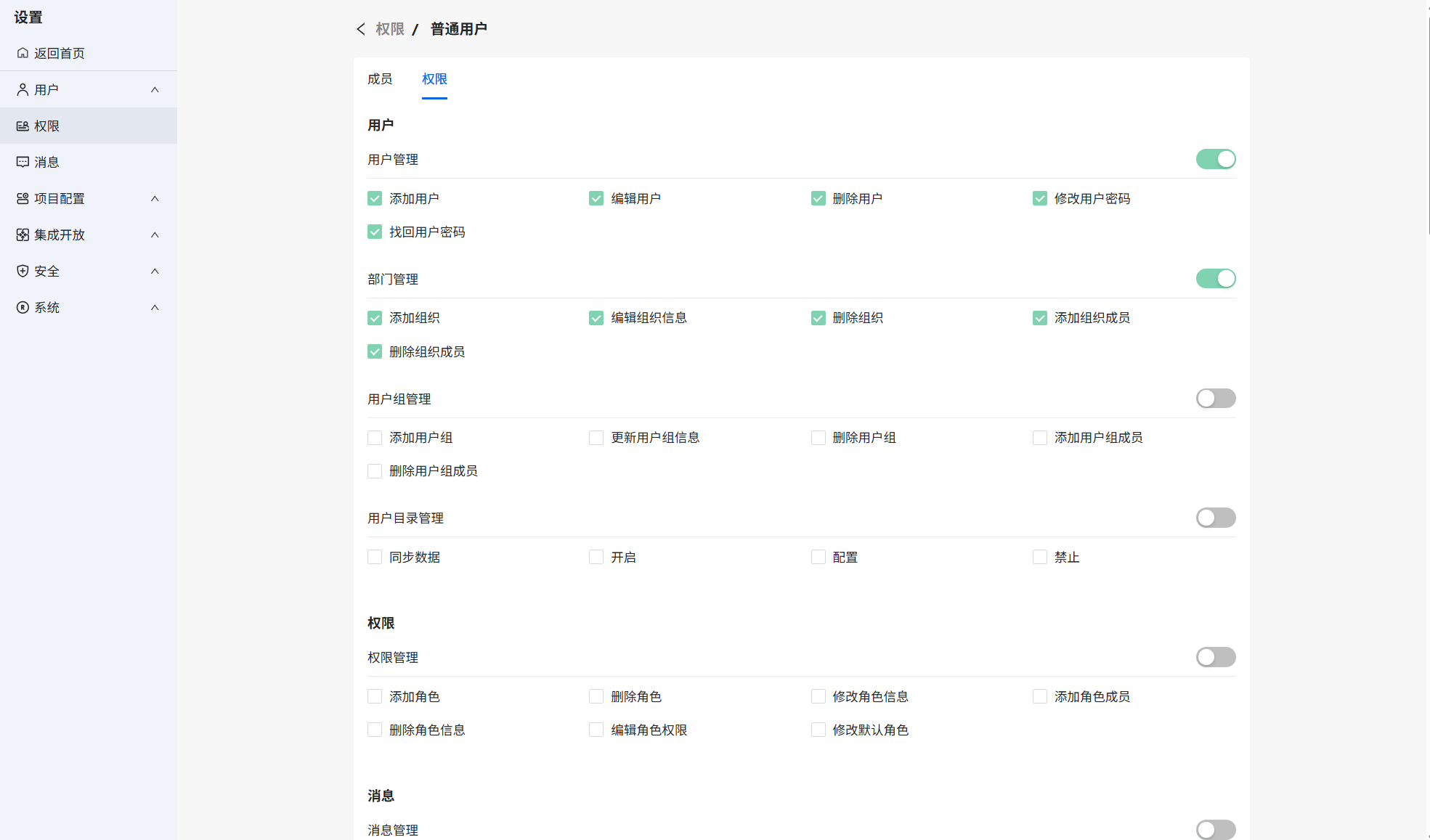The width and height of the screenshot is (1430, 840).
Task: Turn off the 用户管理 toggle switch
Action: 1215,159
